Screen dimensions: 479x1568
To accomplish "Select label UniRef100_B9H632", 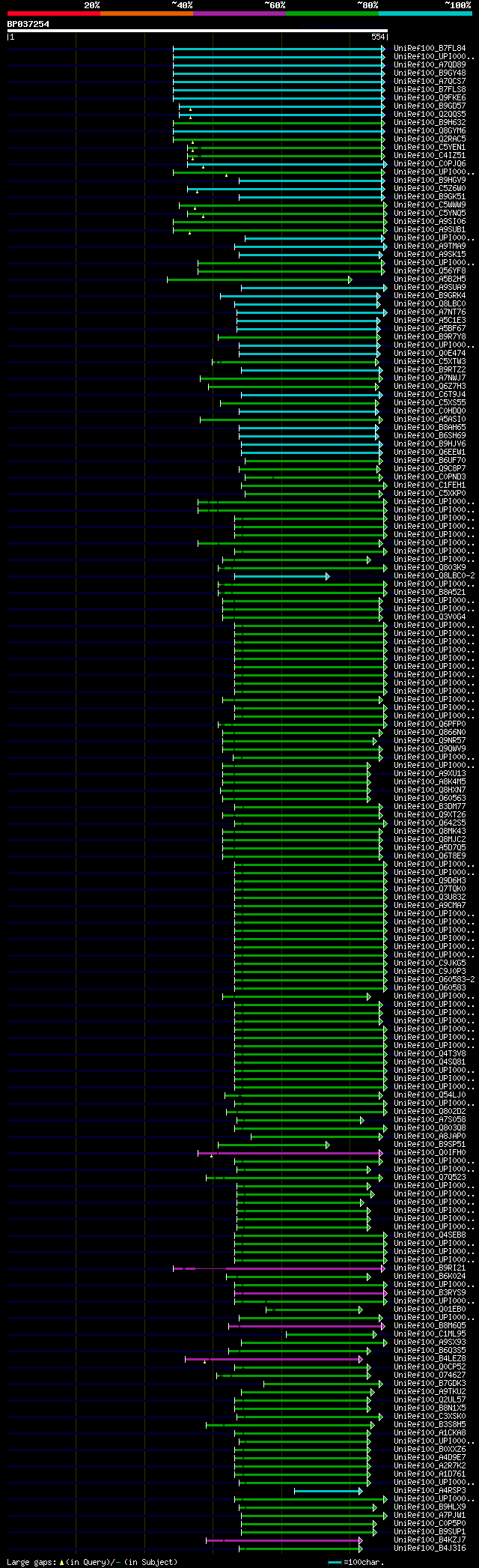I will [x=430, y=123].
